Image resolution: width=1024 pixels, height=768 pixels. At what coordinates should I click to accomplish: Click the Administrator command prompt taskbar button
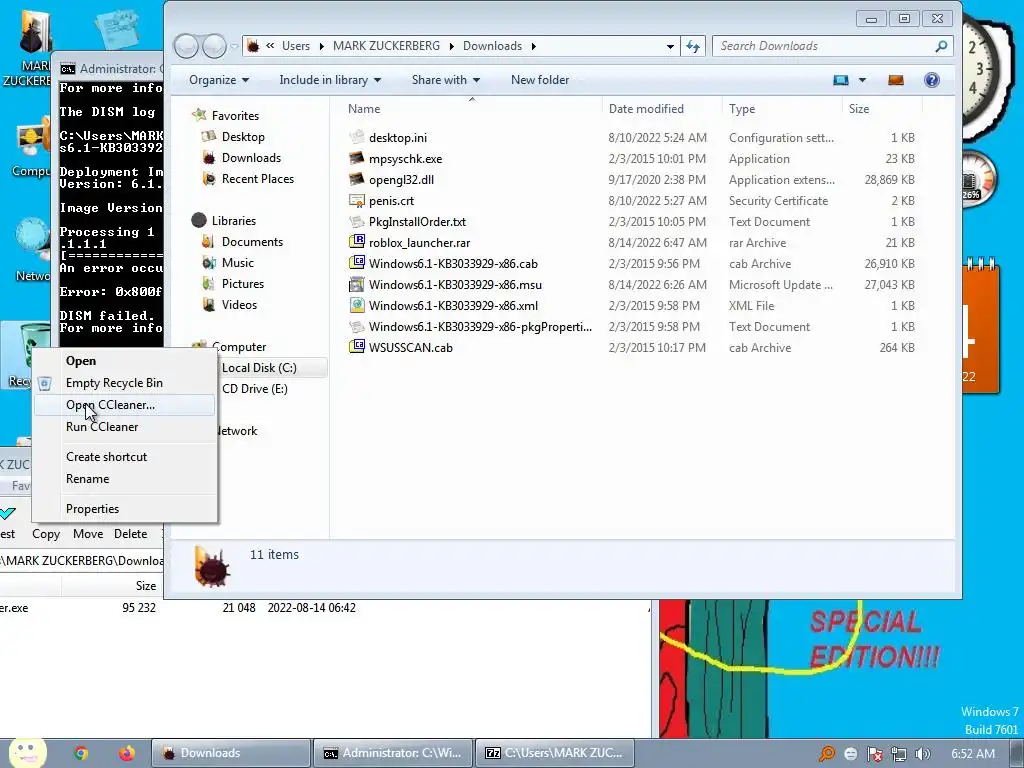393,753
